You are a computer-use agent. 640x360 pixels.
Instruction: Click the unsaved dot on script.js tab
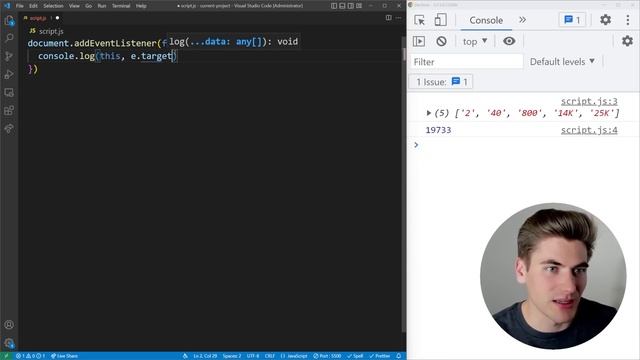(57, 18)
